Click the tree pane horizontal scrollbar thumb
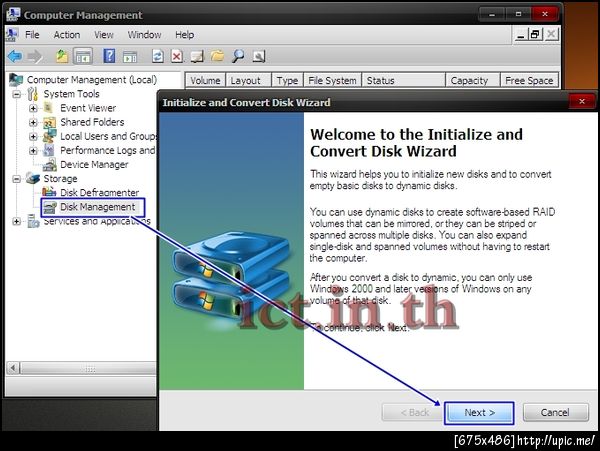Viewport: 600px width, 451px height. [x=89, y=368]
